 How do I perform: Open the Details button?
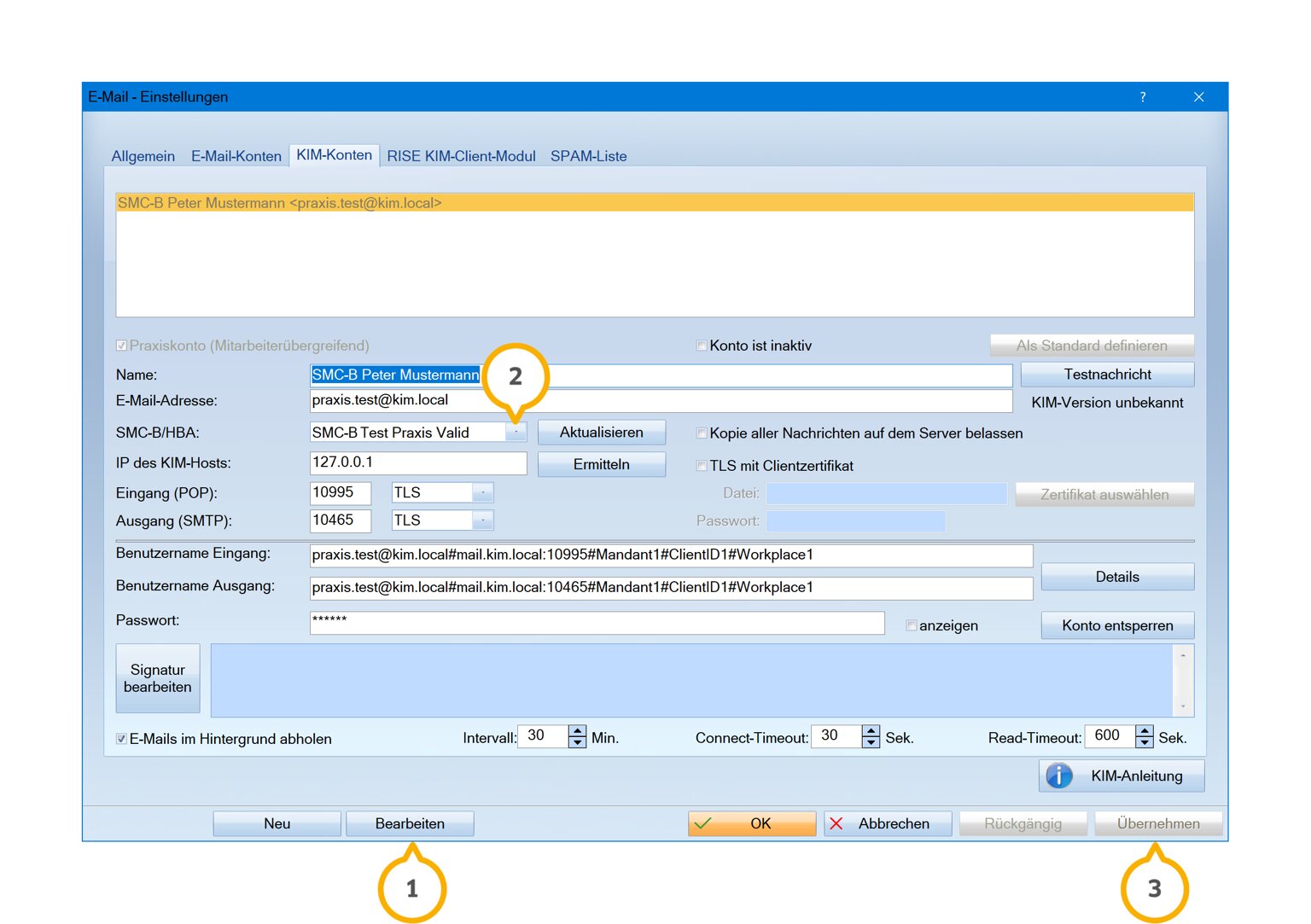tap(1117, 577)
